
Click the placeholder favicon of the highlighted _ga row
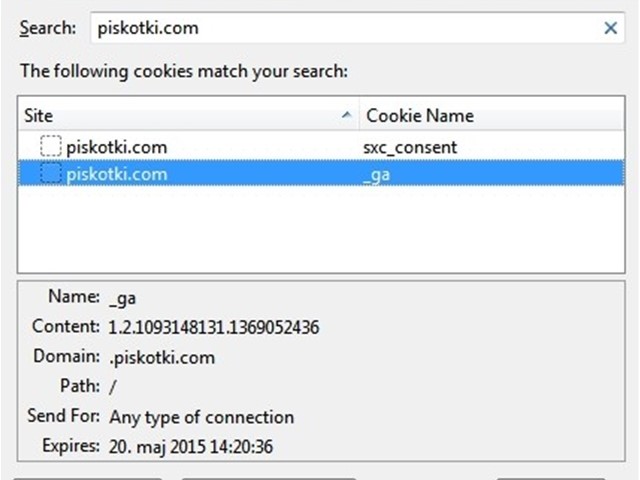(51, 173)
